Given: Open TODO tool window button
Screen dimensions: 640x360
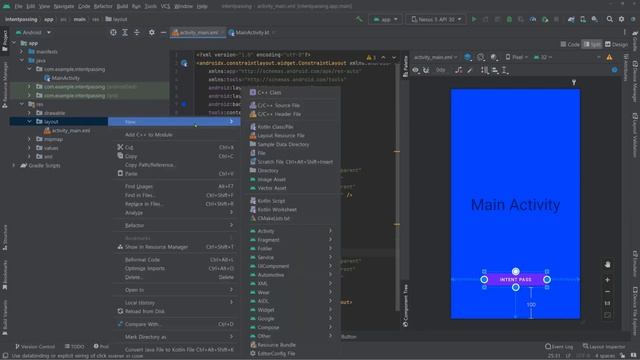Looking at the screenshot, I should pyautogui.click(x=74, y=346).
